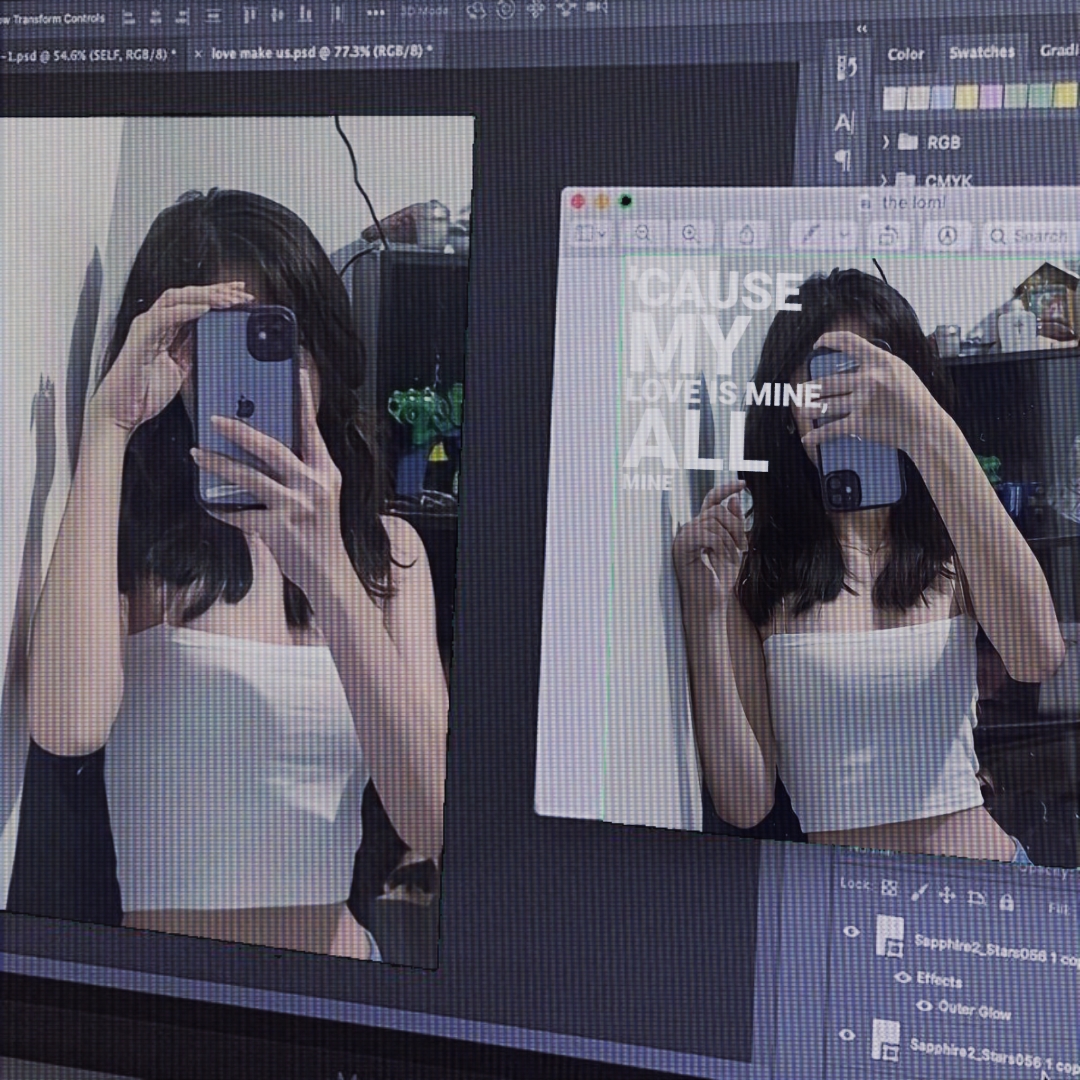Image resolution: width=1080 pixels, height=1080 pixels.
Task: Select the Markup pencil in Preview toolbar
Action: pos(812,234)
